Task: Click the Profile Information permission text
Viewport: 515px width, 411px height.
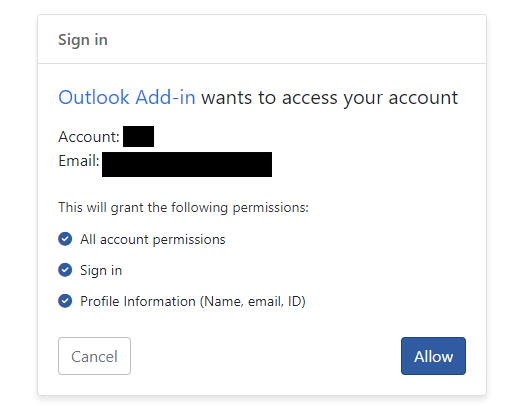Action: pyautogui.click(x=193, y=301)
